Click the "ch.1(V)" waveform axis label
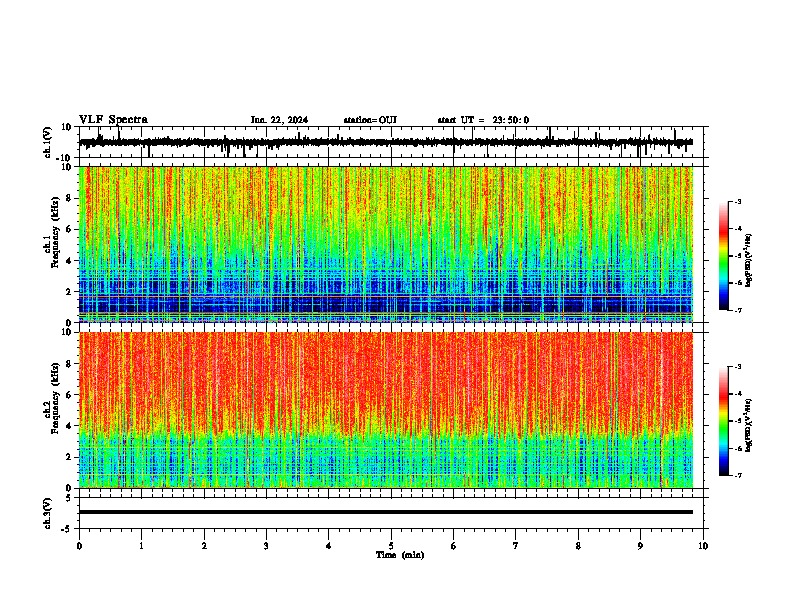Screen dimensions: 792x612 tap(48, 142)
